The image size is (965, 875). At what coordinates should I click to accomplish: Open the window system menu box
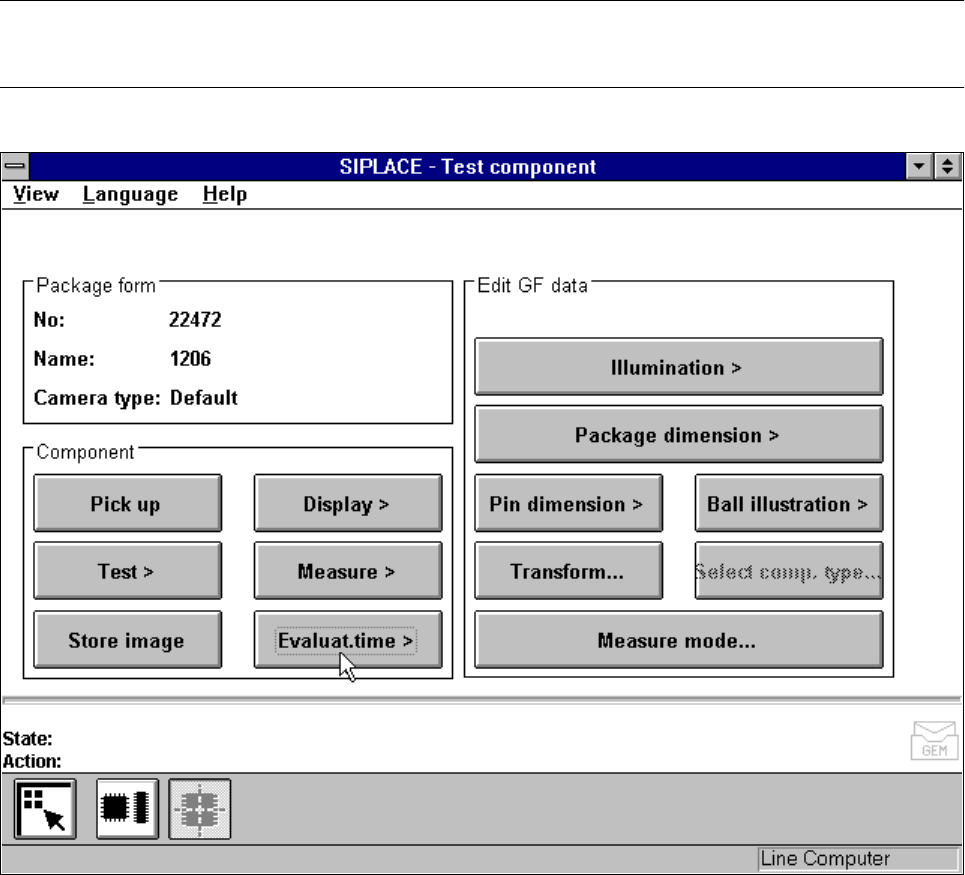point(16,167)
